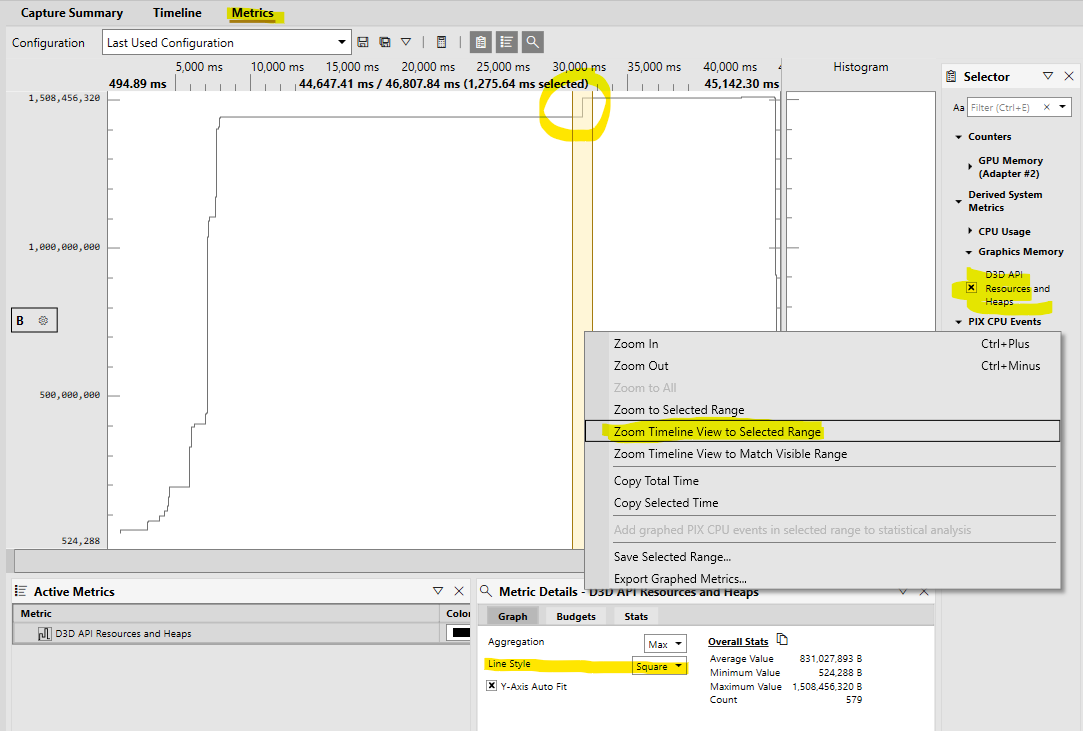Choose Copy Selected Time menu entry
The image size is (1083, 731).
(x=822, y=503)
